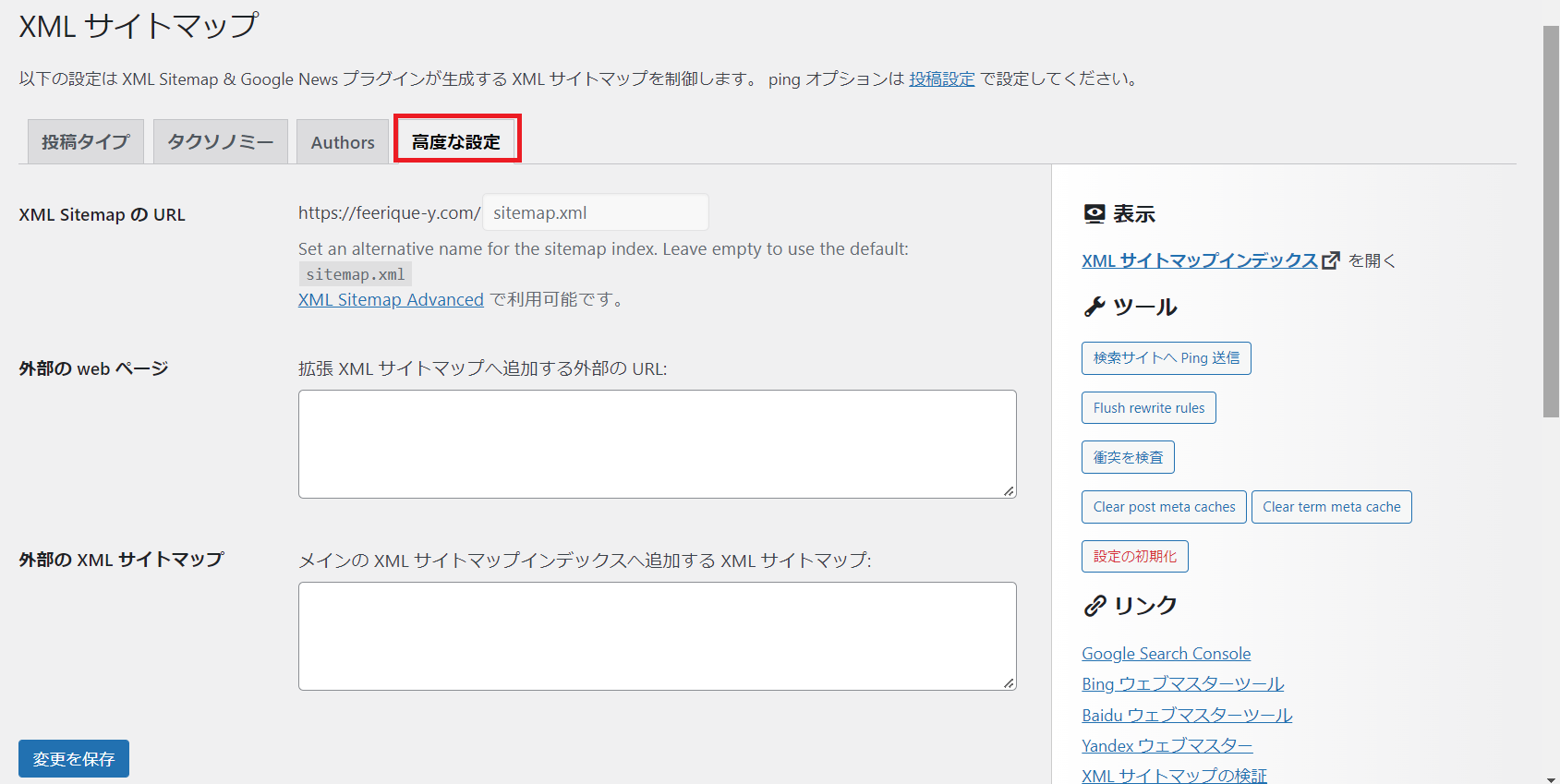This screenshot has width=1560, height=784.
Task: Open the 投稿タイプ tab
Action: coord(85,142)
